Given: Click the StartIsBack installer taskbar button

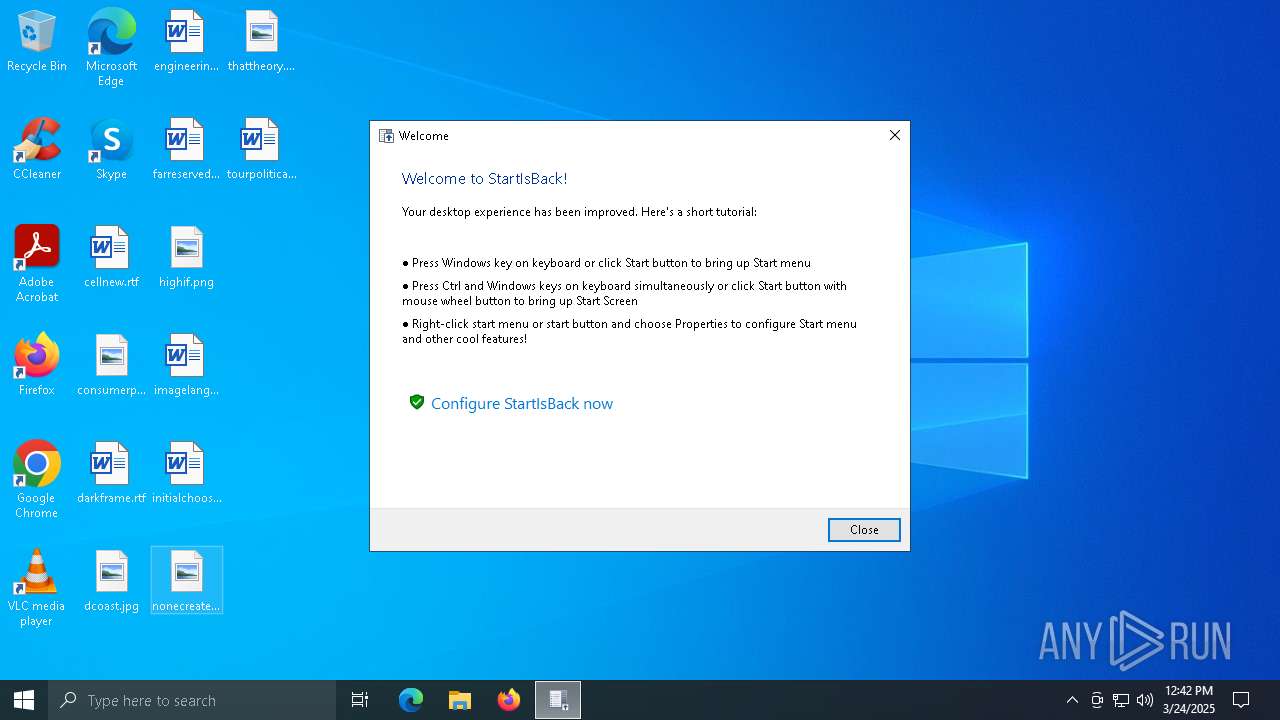Looking at the screenshot, I should (x=558, y=700).
